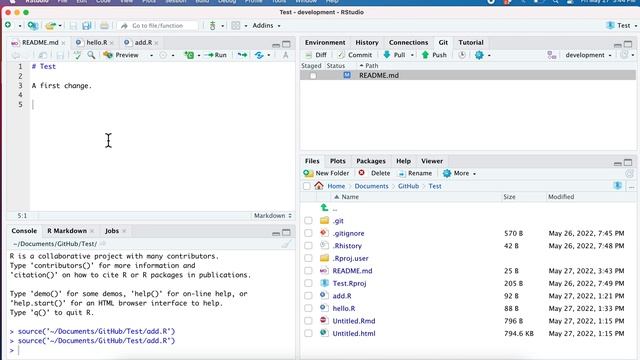The height and width of the screenshot is (360, 640).
Task: Click the spell check icon in editor
Action: [77, 55]
